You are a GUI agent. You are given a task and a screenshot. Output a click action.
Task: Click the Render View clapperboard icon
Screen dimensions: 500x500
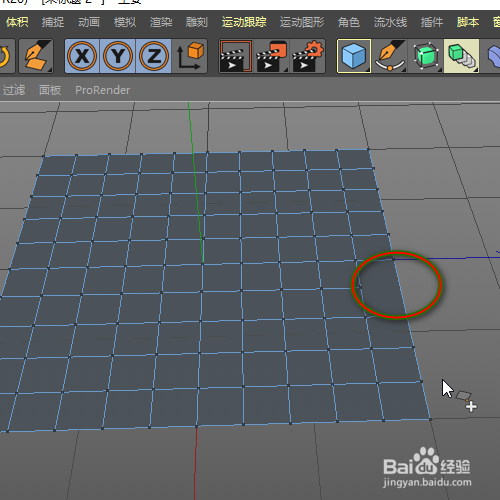click(x=235, y=56)
